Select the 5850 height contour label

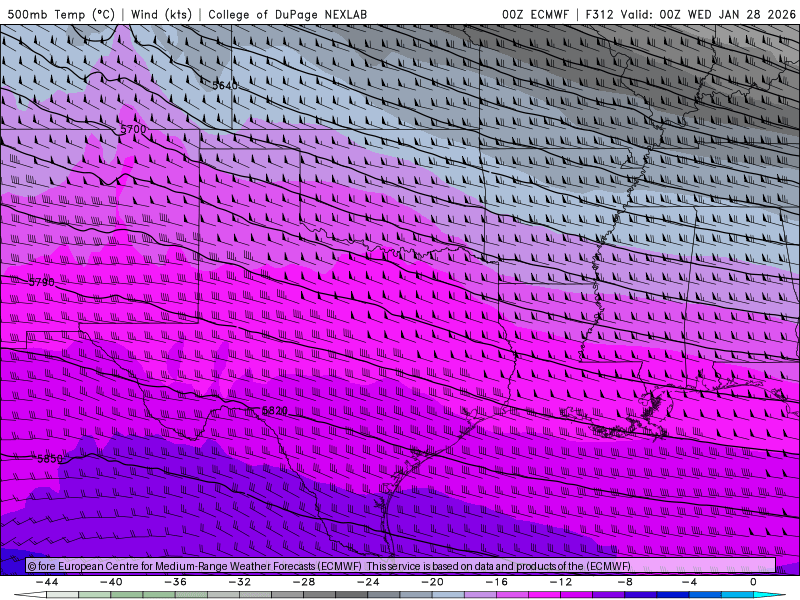50,459
